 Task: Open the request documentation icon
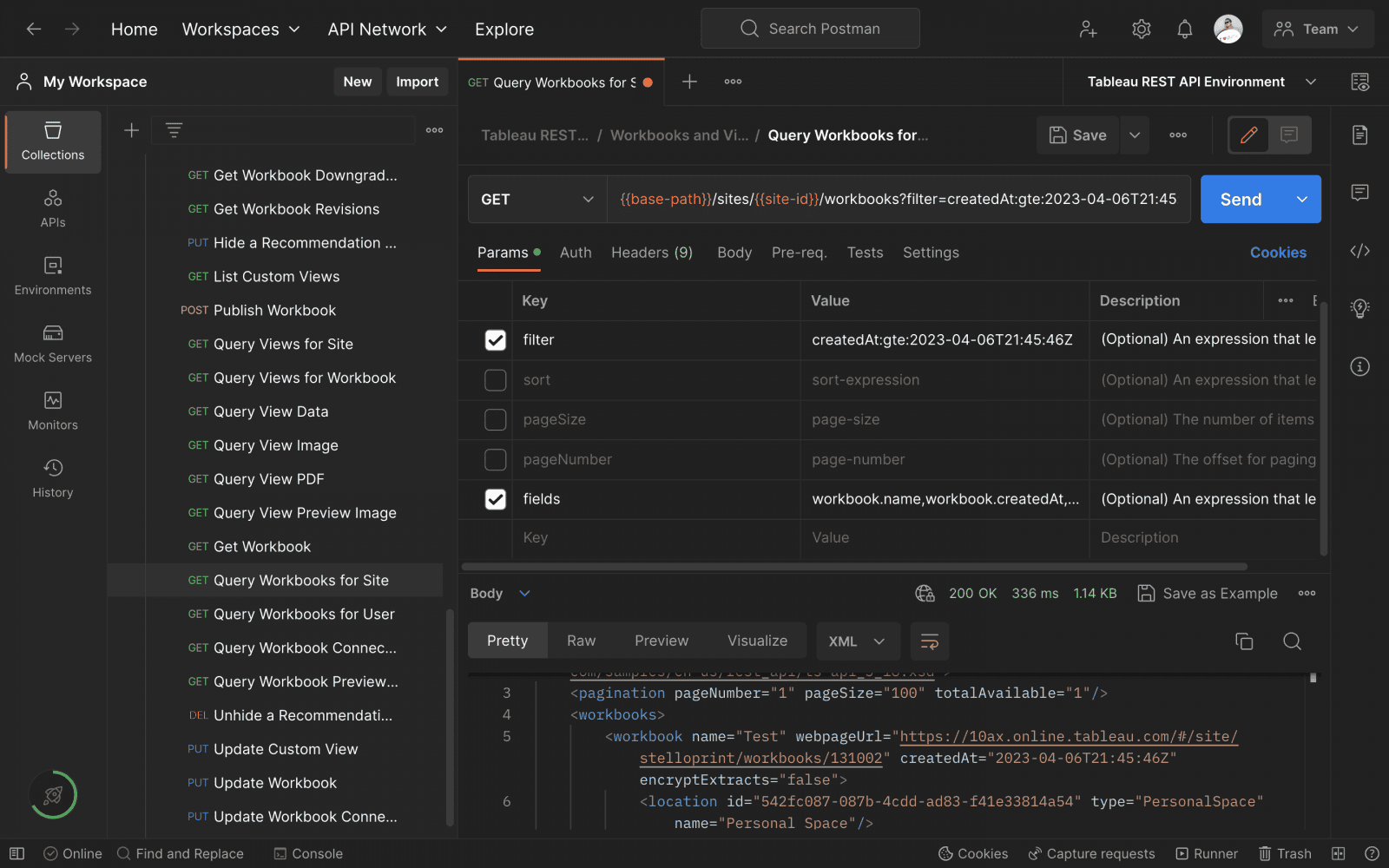(1359, 135)
